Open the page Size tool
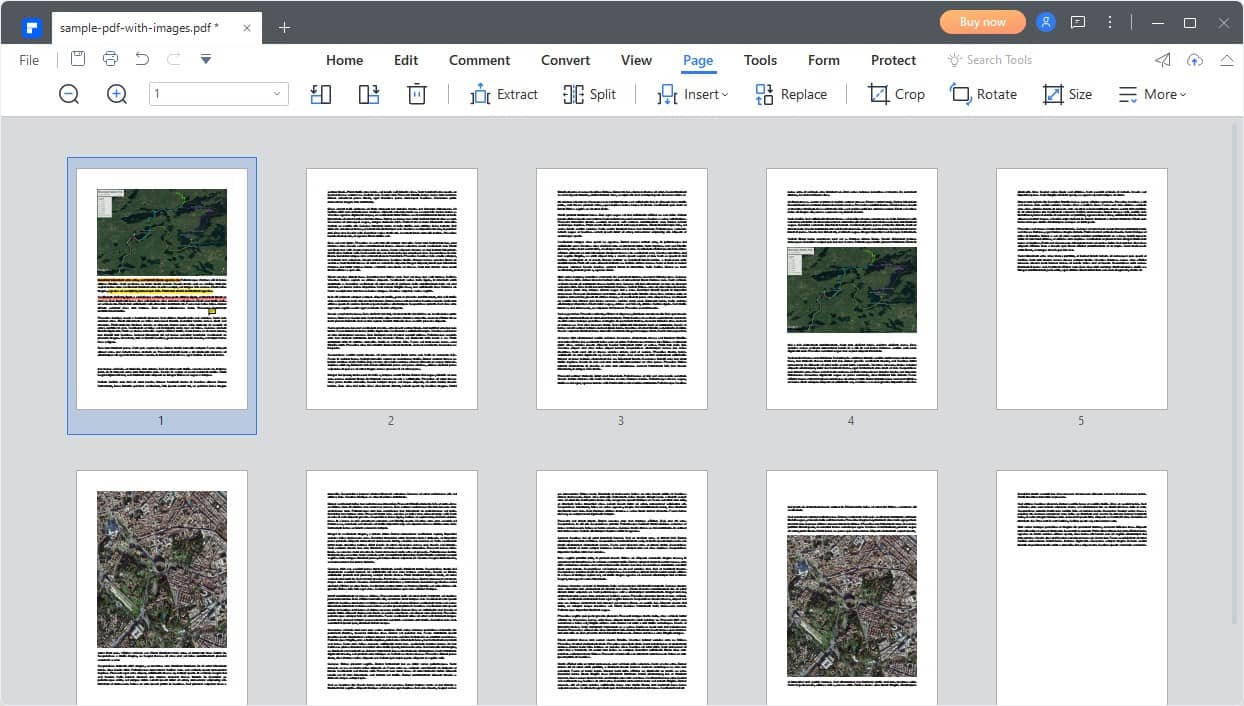Image resolution: width=1244 pixels, height=706 pixels. (1068, 93)
